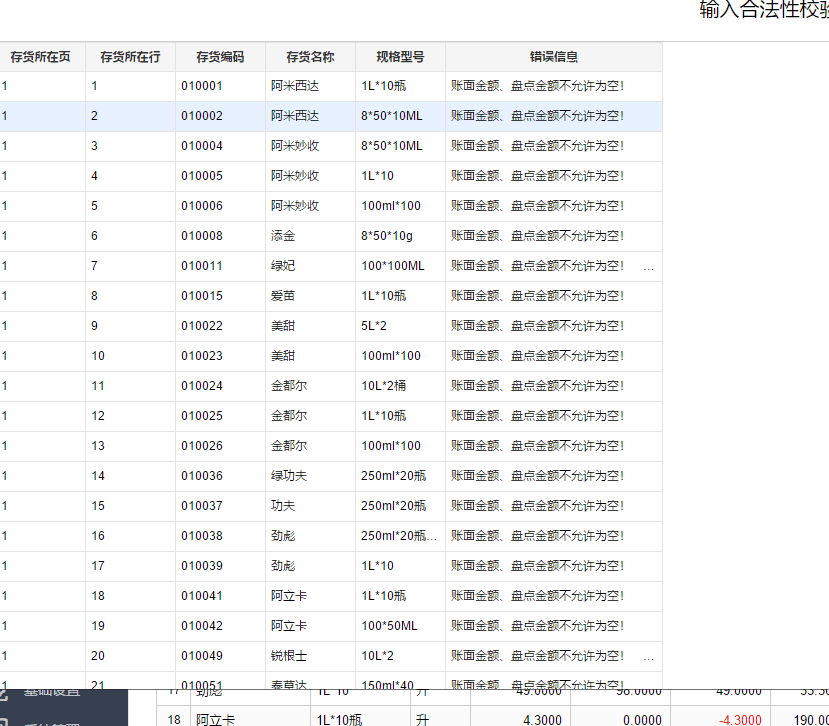Pick inventory code 010026

pyautogui.click(x=202, y=446)
